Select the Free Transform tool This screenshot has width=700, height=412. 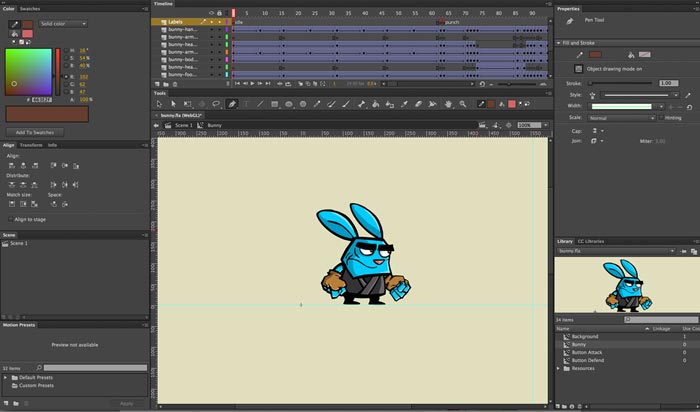188,104
